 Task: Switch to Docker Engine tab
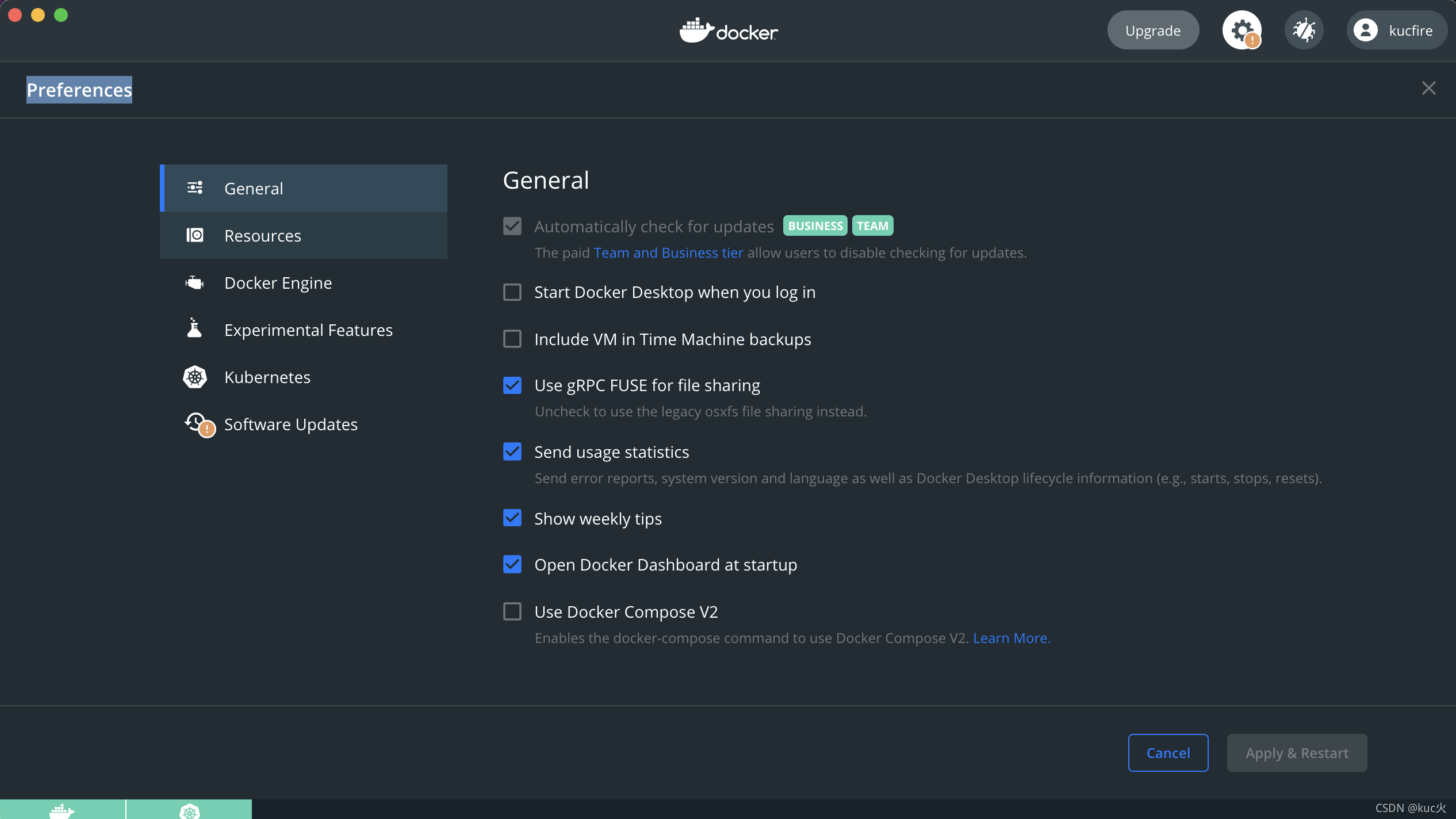tap(304, 282)
